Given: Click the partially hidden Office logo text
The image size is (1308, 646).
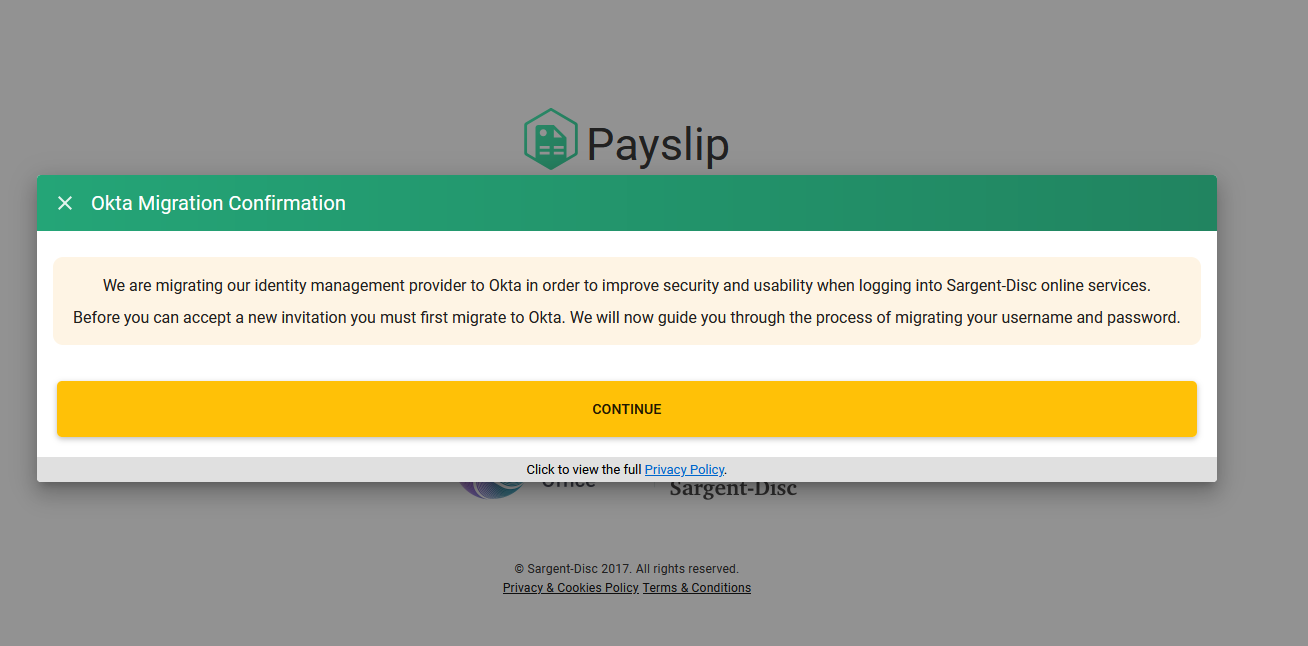Looking at the screenshot, I should point(568,486).
